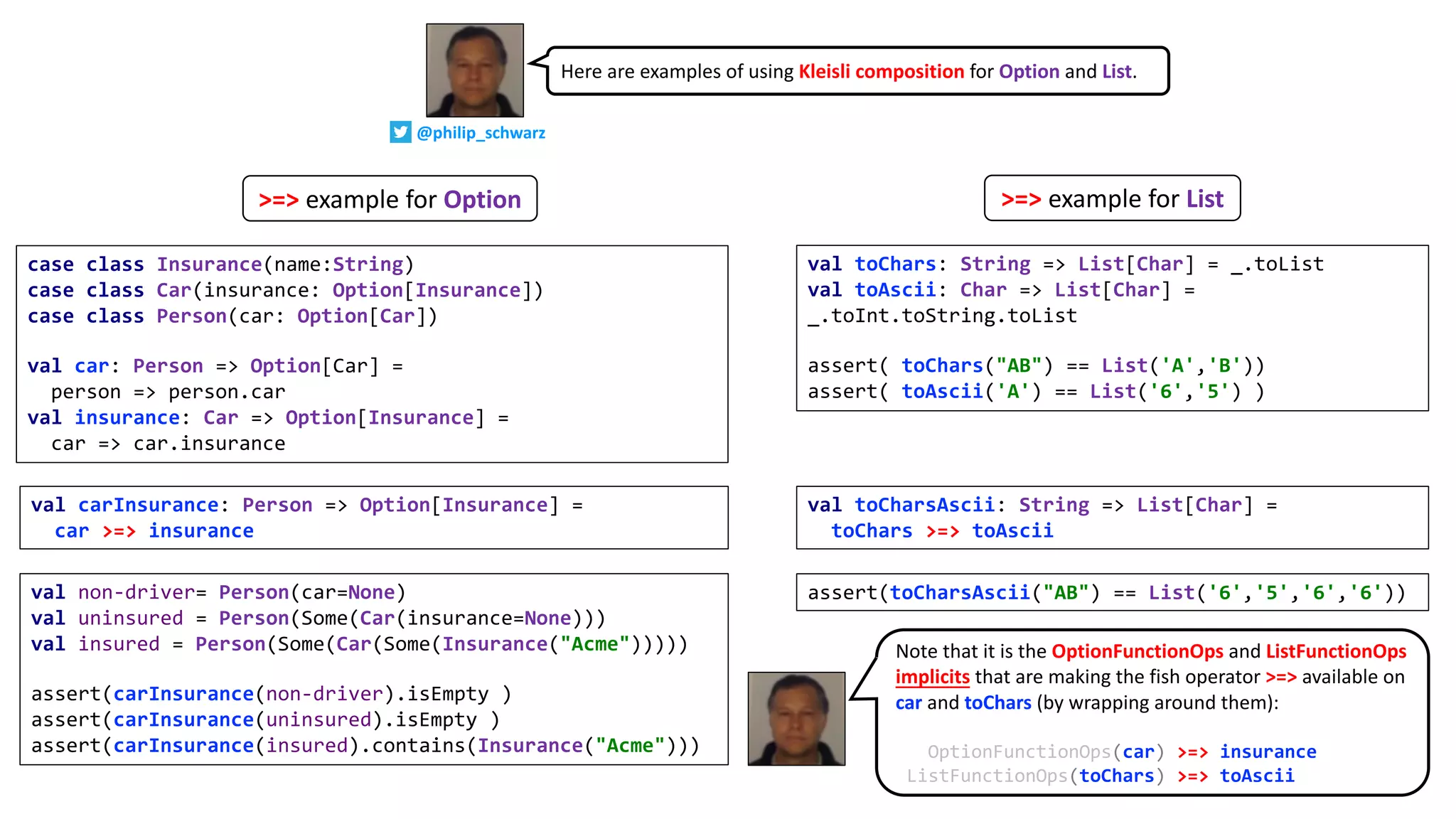Click the carInsurance val definition box
Screen dimensions: 1456x819
pos(373,518)
